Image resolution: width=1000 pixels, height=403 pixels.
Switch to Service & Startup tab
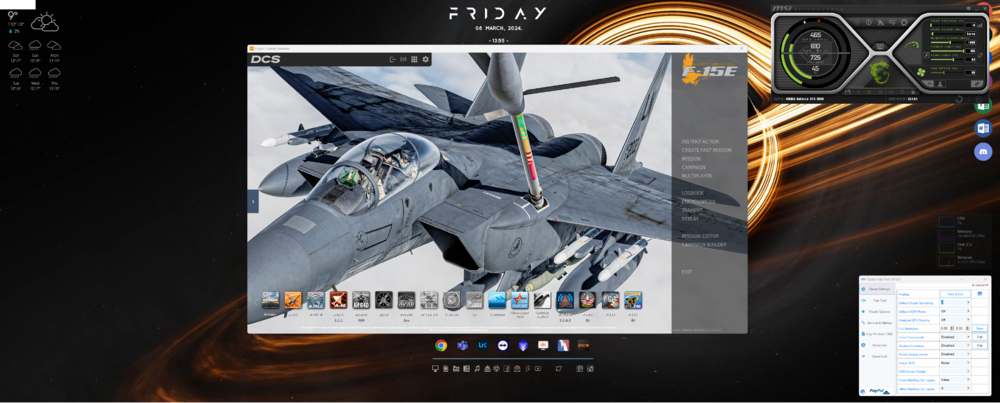click(x=879, y=323)
